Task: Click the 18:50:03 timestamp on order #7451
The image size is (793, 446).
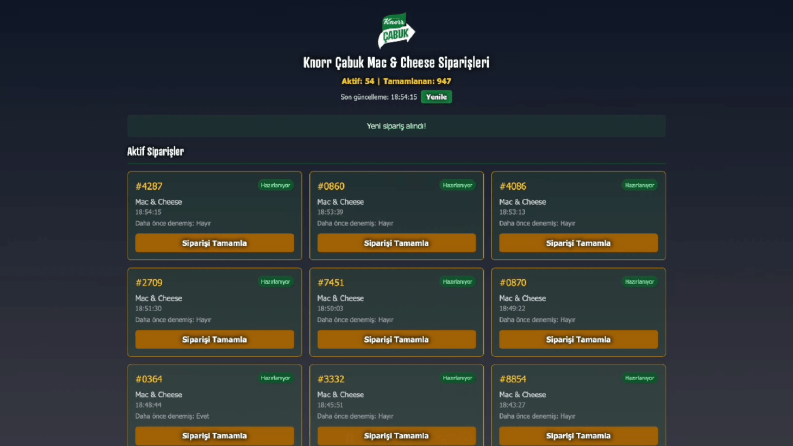Action: [x=330, y=308]
